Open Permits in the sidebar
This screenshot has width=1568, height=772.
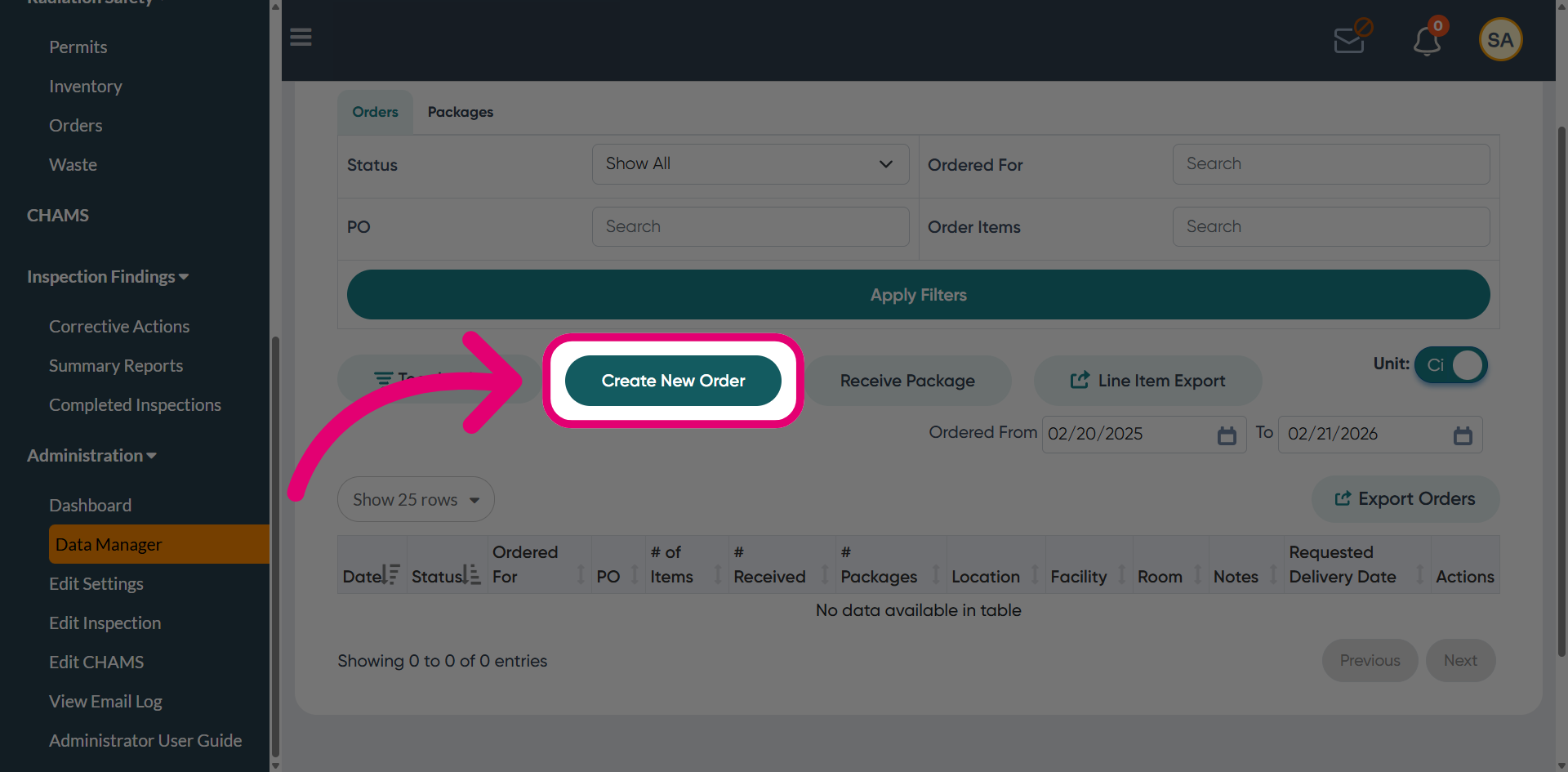(x=78, y=47)
